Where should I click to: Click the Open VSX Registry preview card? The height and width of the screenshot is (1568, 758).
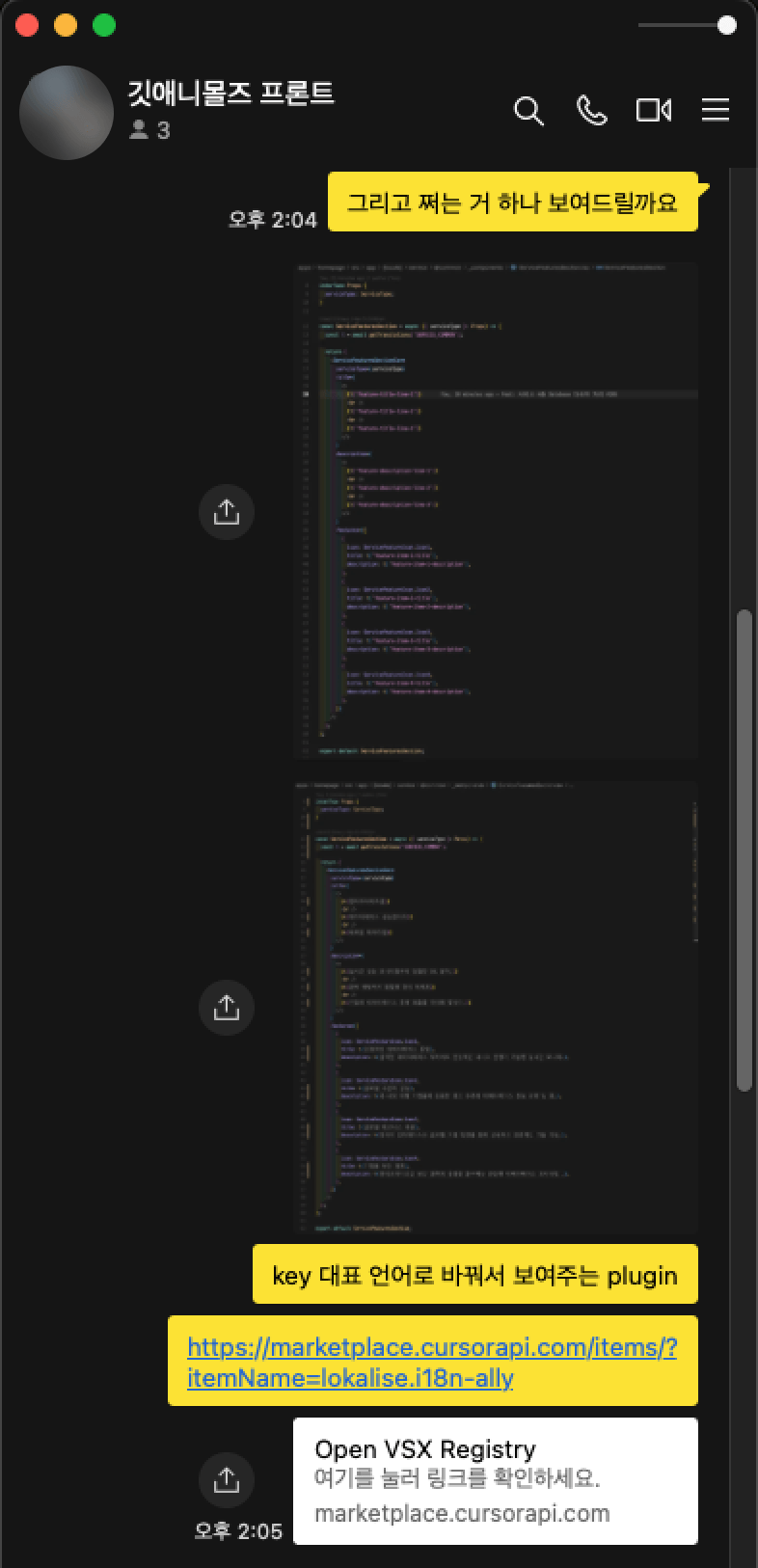coord(495,1480)
